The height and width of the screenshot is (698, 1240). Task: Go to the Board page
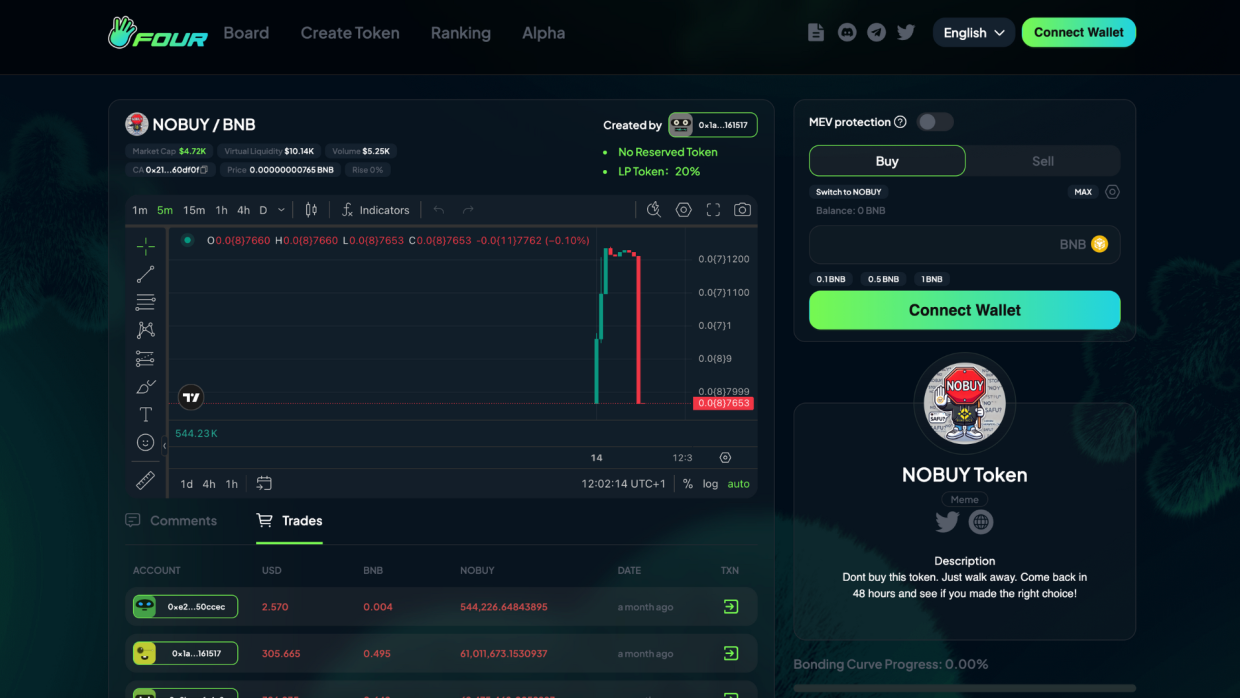(x=246, y=33)
